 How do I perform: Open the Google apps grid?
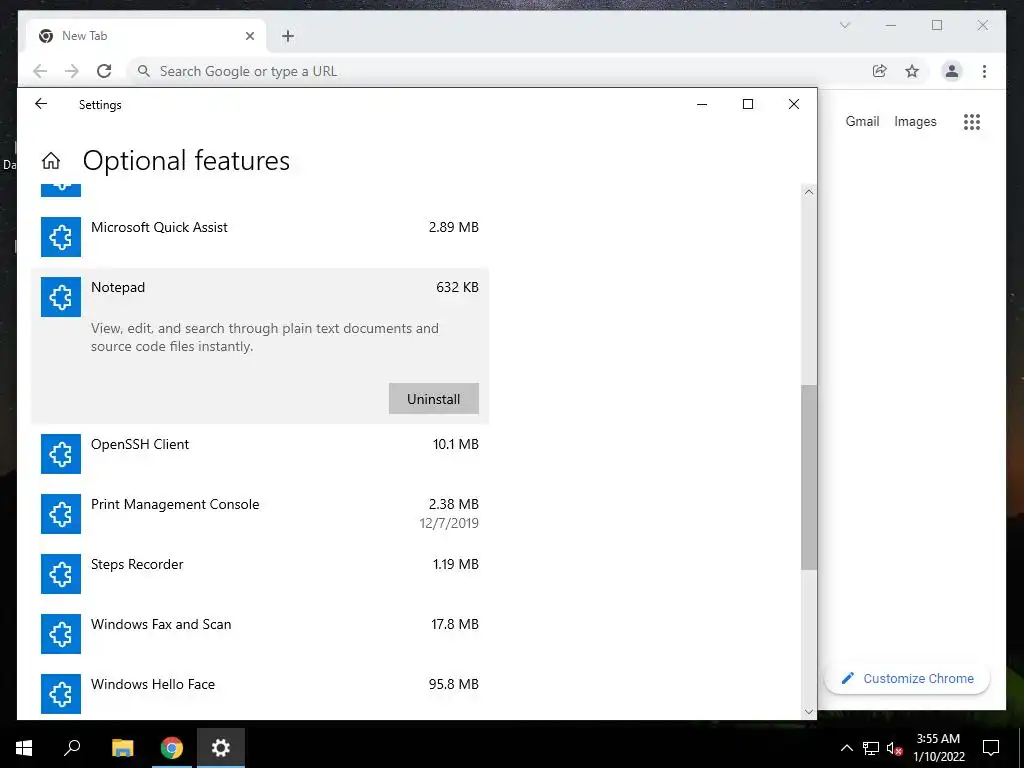(972, 121)
